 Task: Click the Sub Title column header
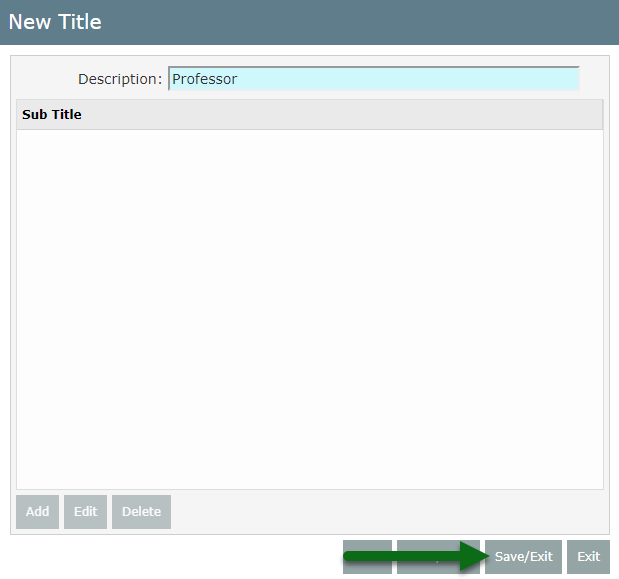coord(310,114)
